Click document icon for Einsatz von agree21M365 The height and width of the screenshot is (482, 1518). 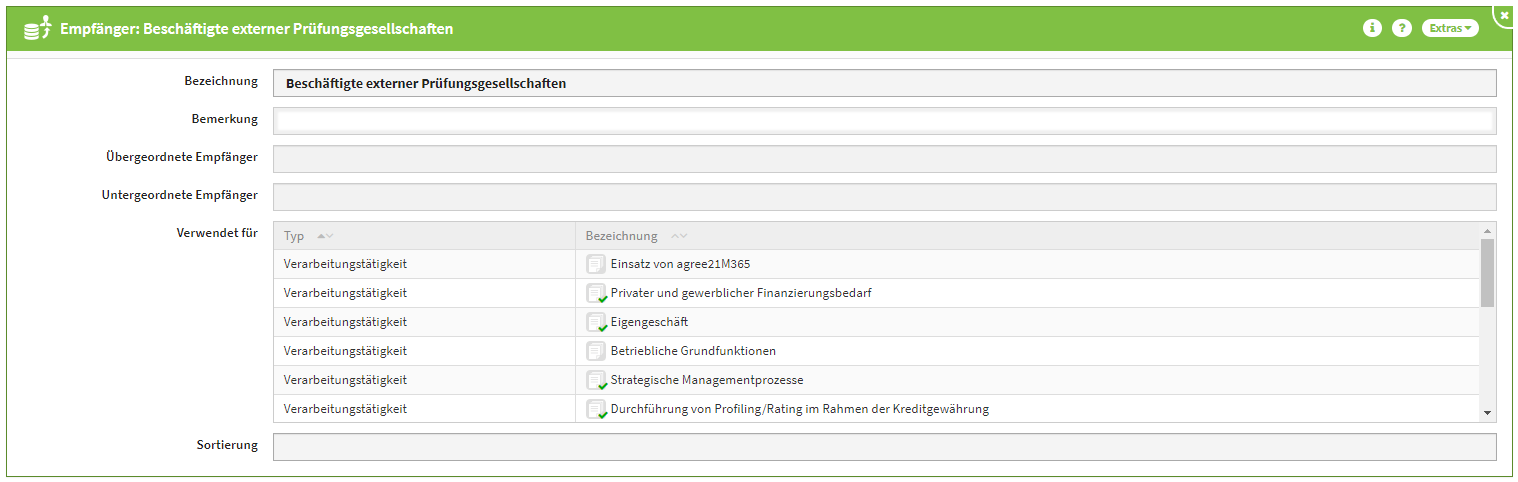coord(596,265)
